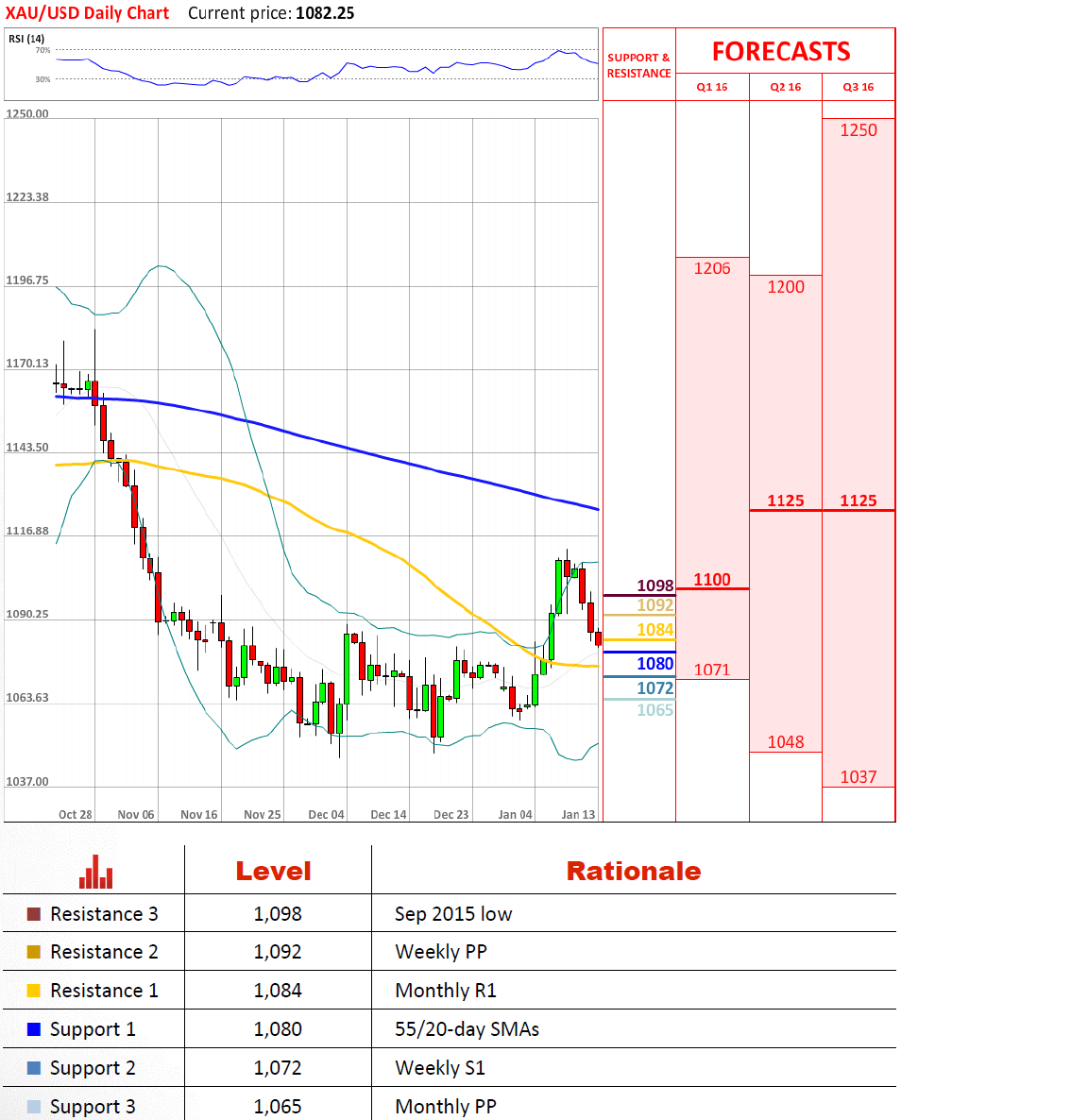Screen dimensions: 1088x1120
Task: Click the 1084 resistance level marker
Action: click(x=655, y=629)
